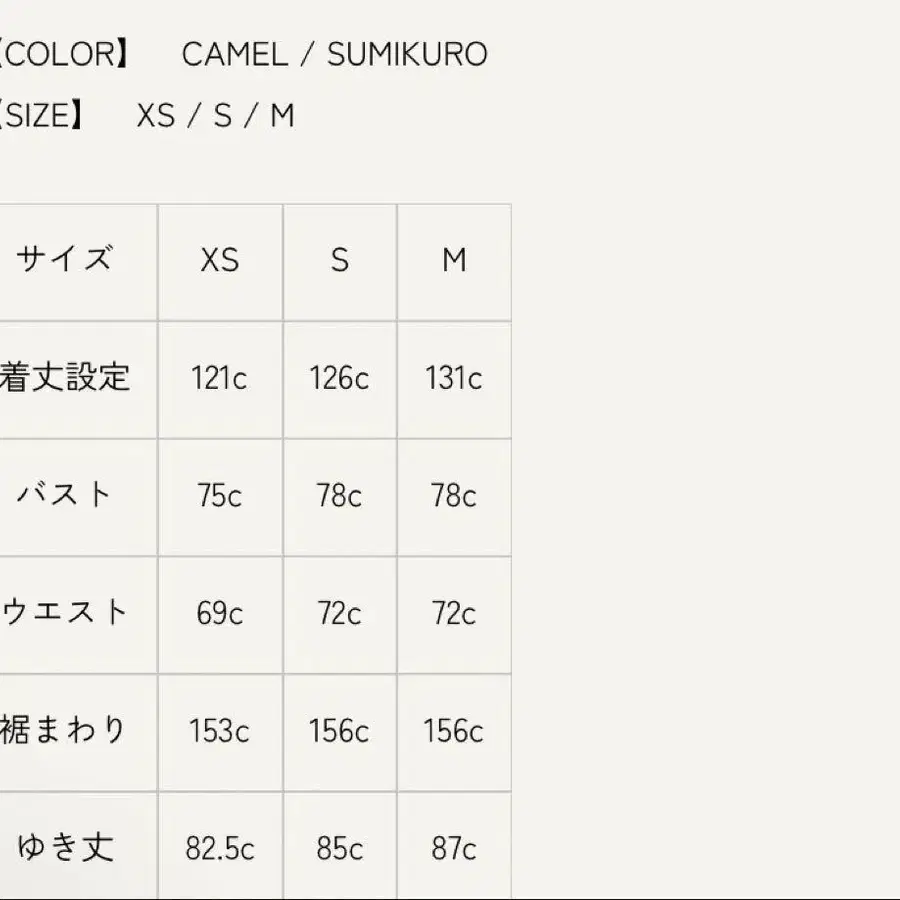Select the SIZE label heading
Image resolution: width=900 pixels, height=900 pixels.
click(42, 116)
